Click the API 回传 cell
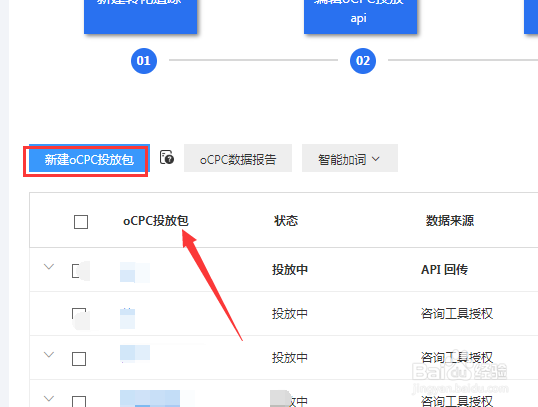538x407 pixels. click(444, 269)
